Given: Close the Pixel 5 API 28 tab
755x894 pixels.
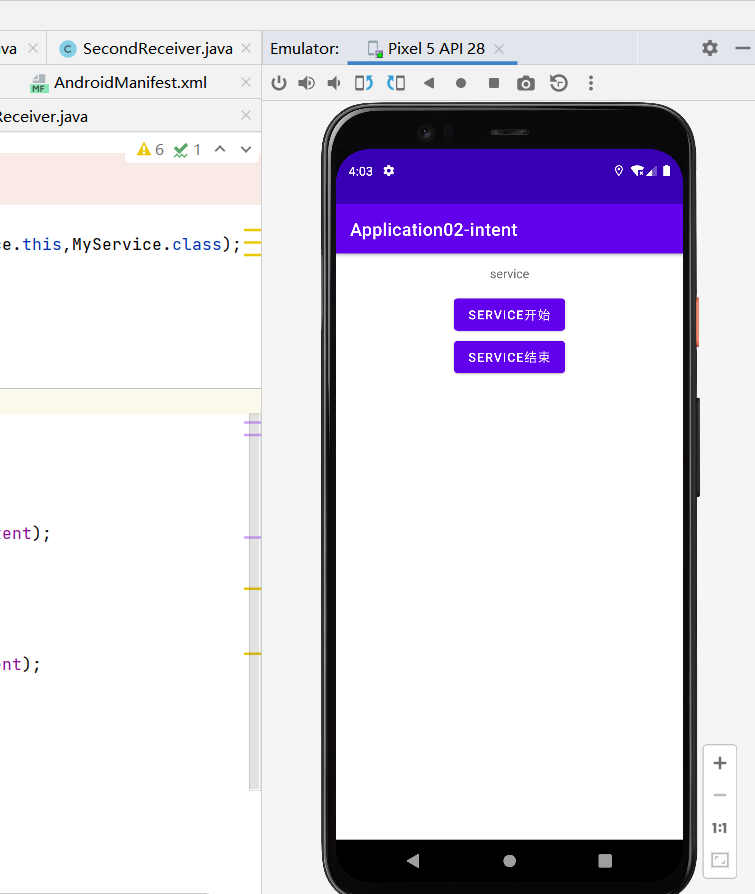Looking at the screenshot, I should coord(499,49).
